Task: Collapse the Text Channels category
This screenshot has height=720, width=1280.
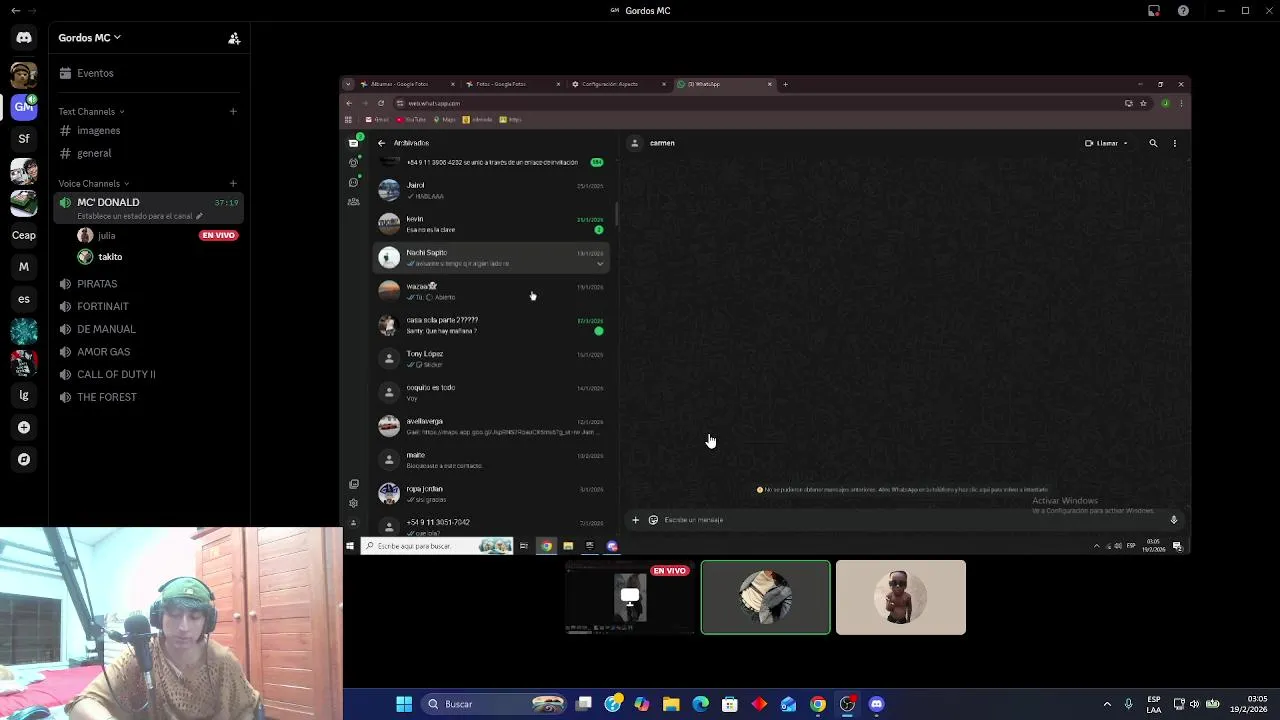Action: (92, 111)
